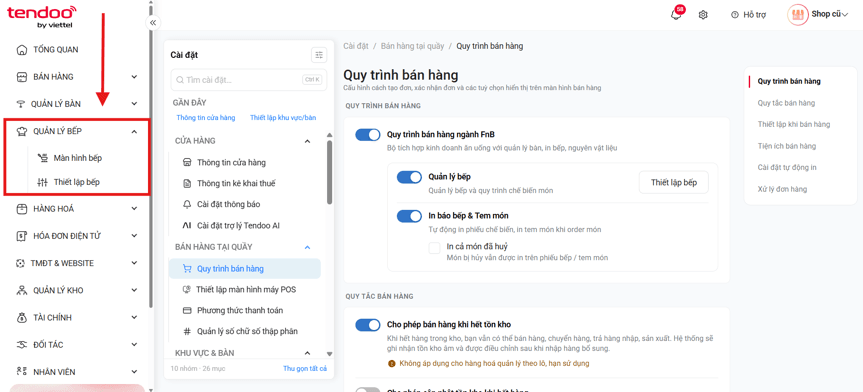Screen dimensions: 863x392
Task: Check the In cả món đã huỷ checkbox
Action: [434, 248]
